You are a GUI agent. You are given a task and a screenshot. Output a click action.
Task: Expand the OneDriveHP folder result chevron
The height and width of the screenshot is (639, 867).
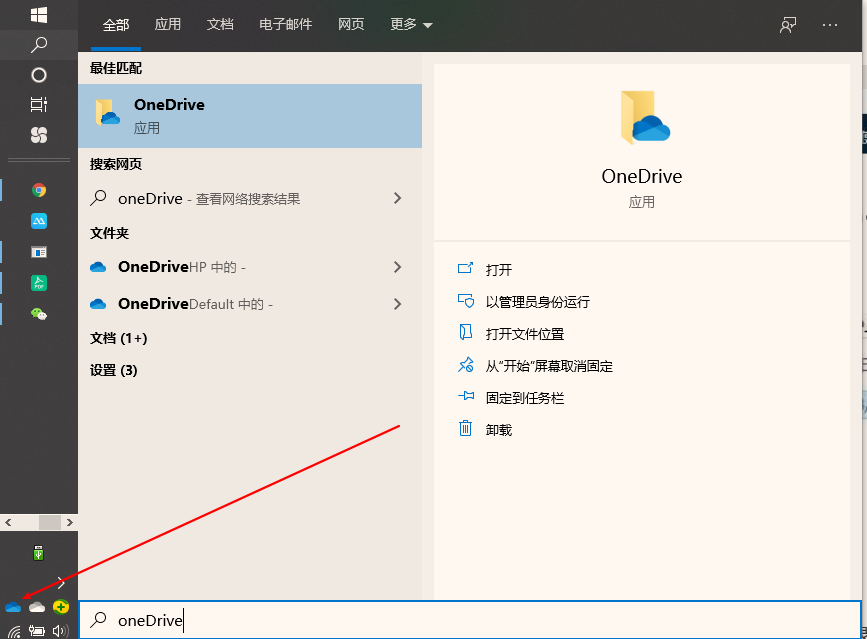[399, 267]
